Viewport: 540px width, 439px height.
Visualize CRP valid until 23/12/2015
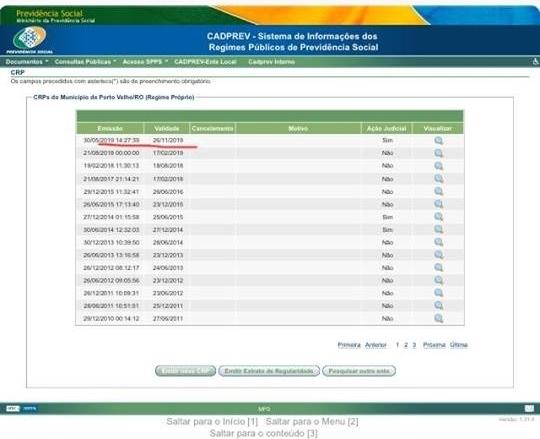pyautogui.click(x=438, y=204)
